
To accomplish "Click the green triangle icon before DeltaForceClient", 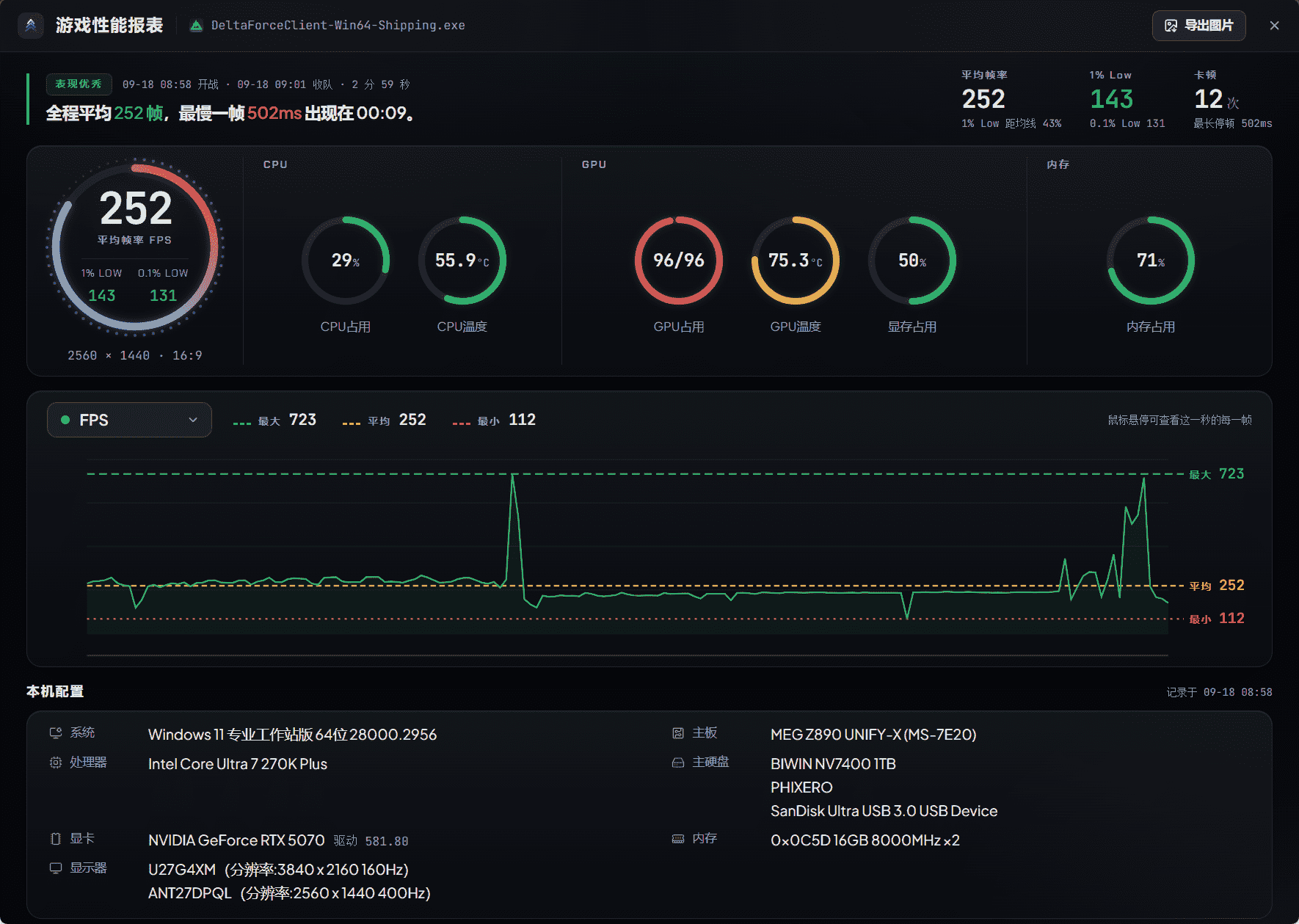I will pos(196,26).
